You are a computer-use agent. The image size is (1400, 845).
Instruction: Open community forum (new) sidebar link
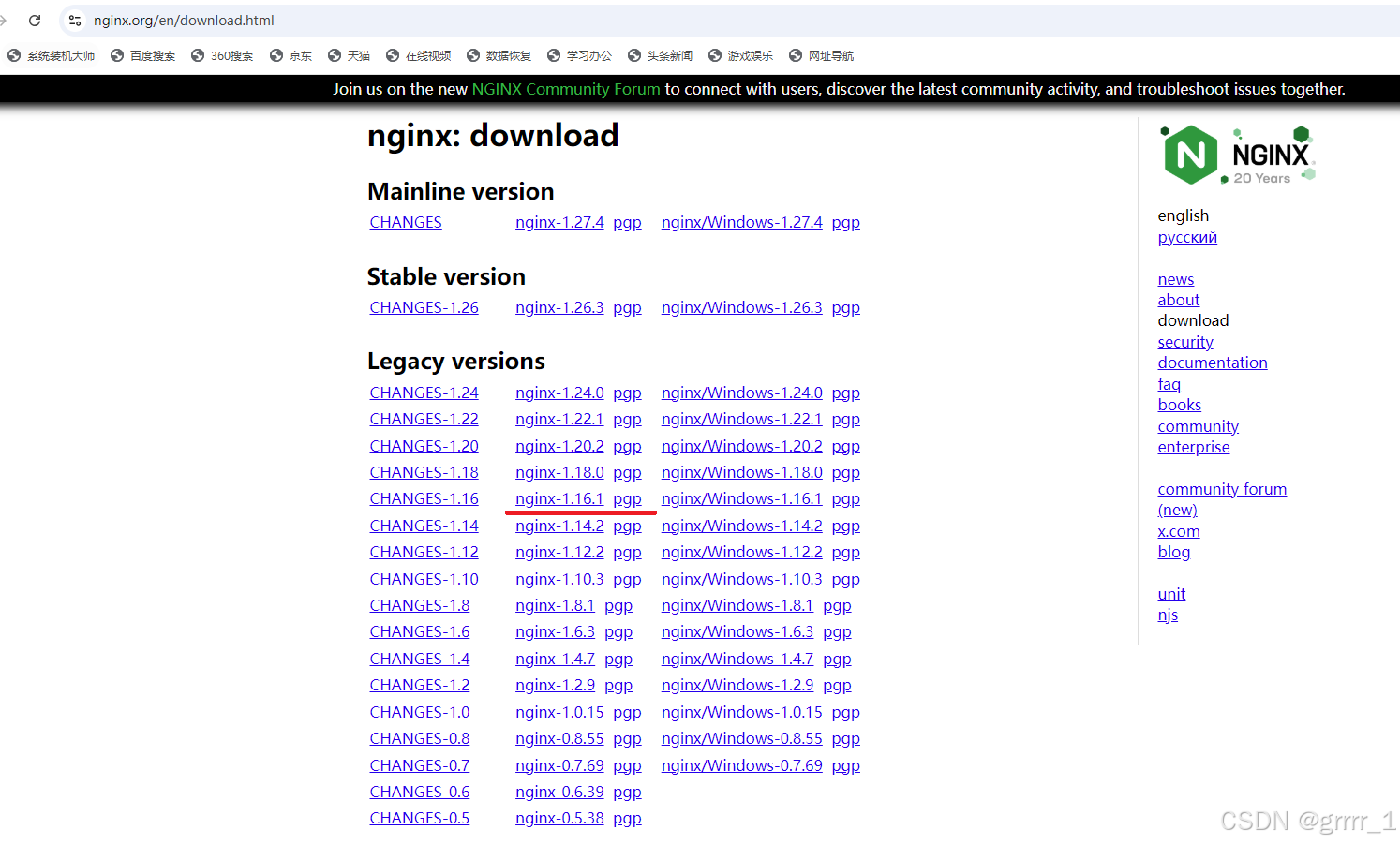(x=1222, y=499)
